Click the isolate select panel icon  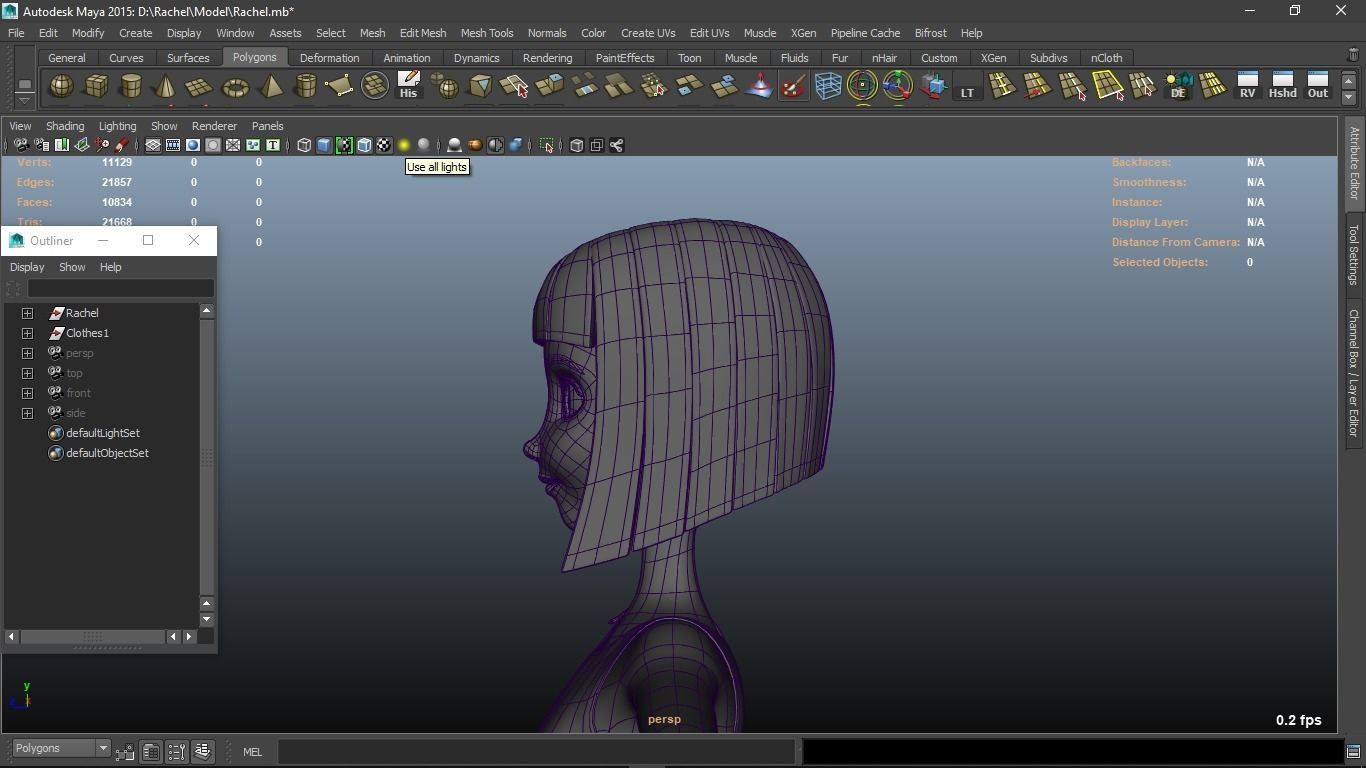tap(546, 145)
